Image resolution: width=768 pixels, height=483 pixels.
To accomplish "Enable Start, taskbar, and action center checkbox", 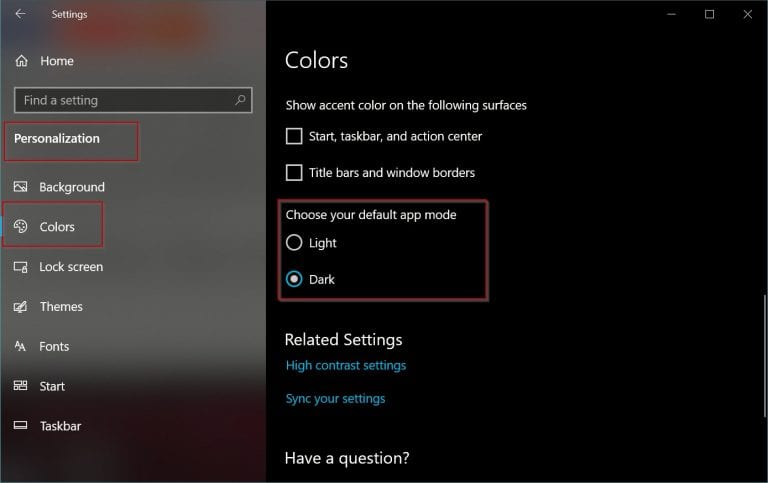I will point(294,136).
